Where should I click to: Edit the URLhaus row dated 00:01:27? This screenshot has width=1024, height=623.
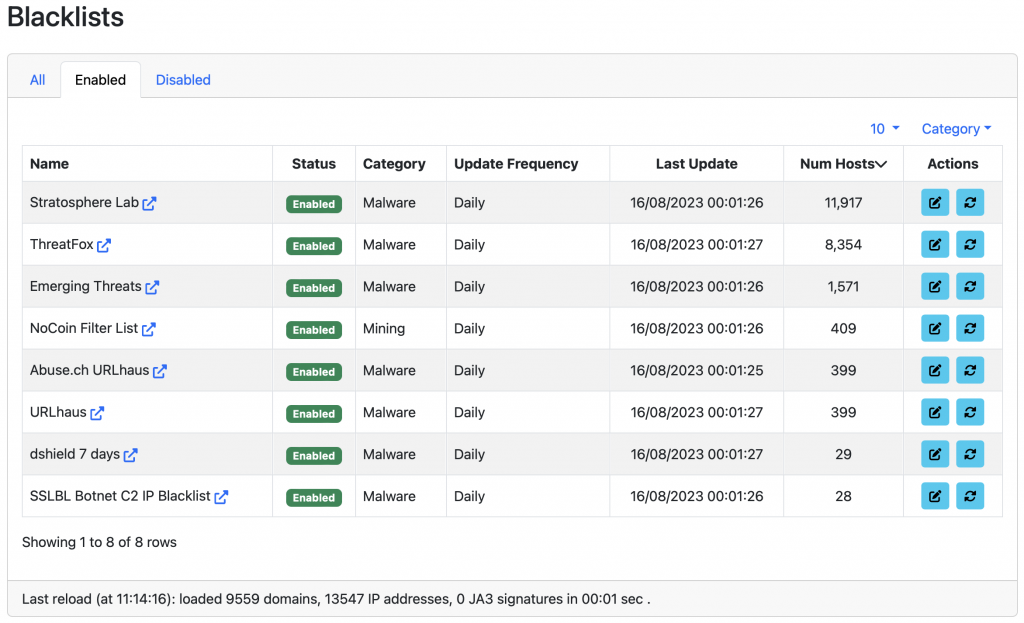click(x=935, y=412)
